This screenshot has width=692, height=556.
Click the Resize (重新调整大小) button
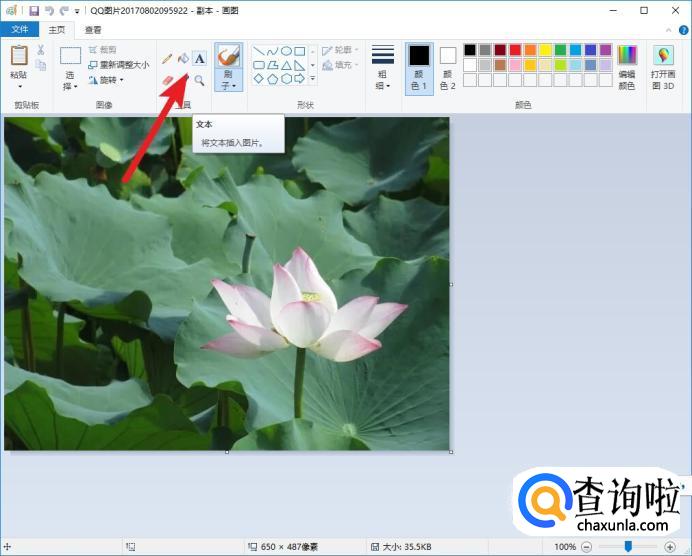pyautogui.click(x=117, y=65)
